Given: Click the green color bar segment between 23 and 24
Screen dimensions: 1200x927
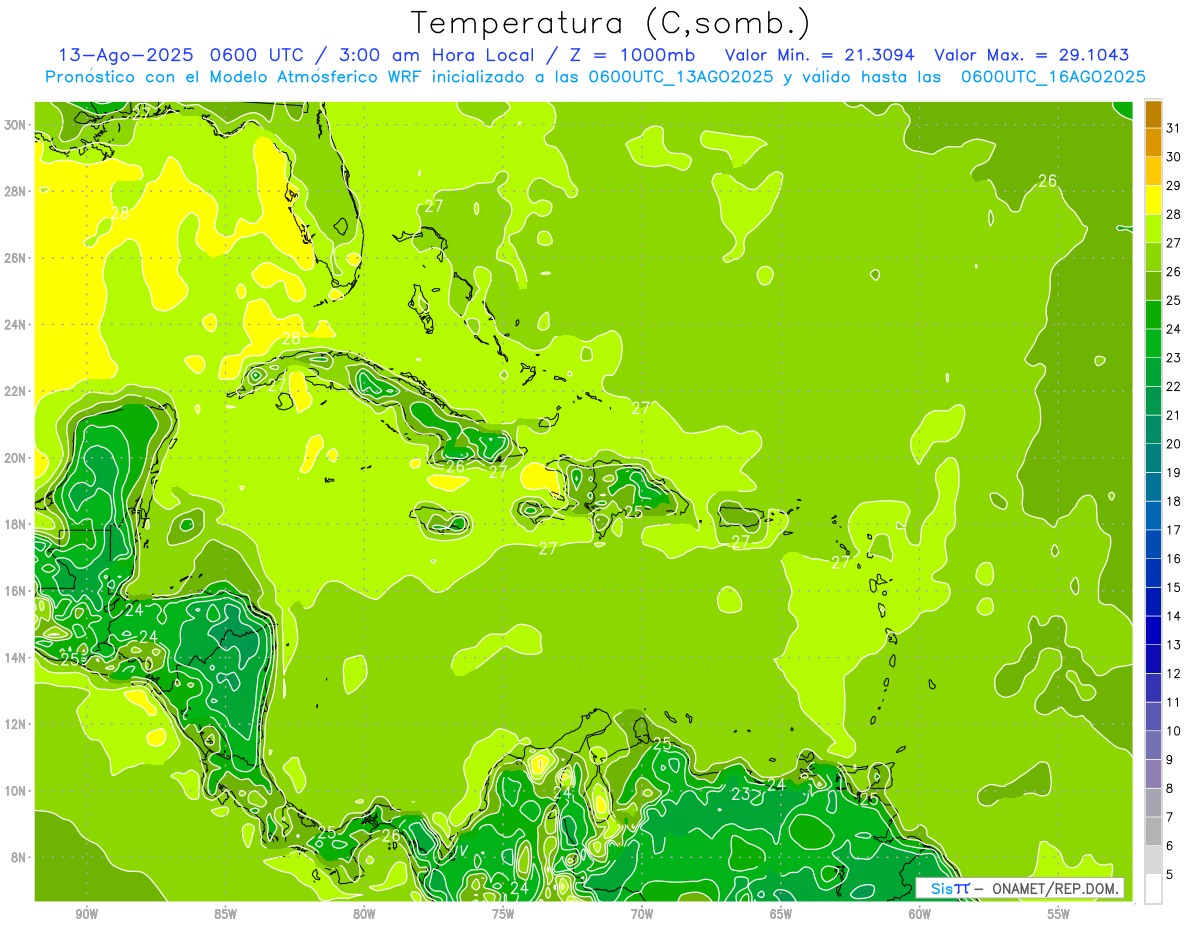Looking at the screenshot, I should coord(1153,344).
